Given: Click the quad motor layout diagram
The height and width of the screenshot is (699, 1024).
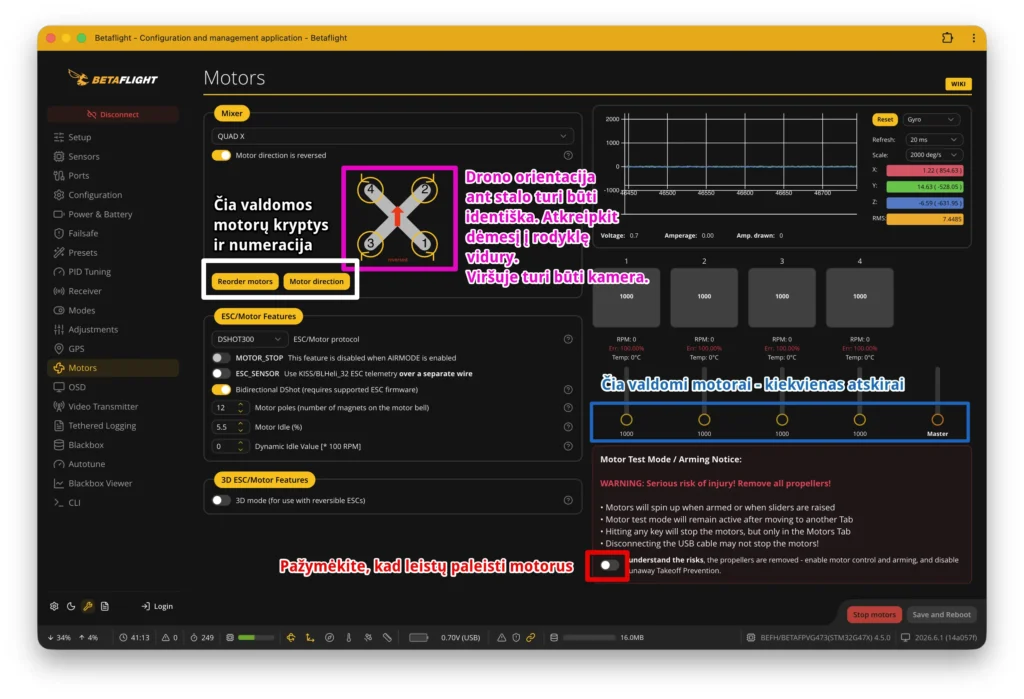Looking at the screenshot, I should tap(398, 218).
